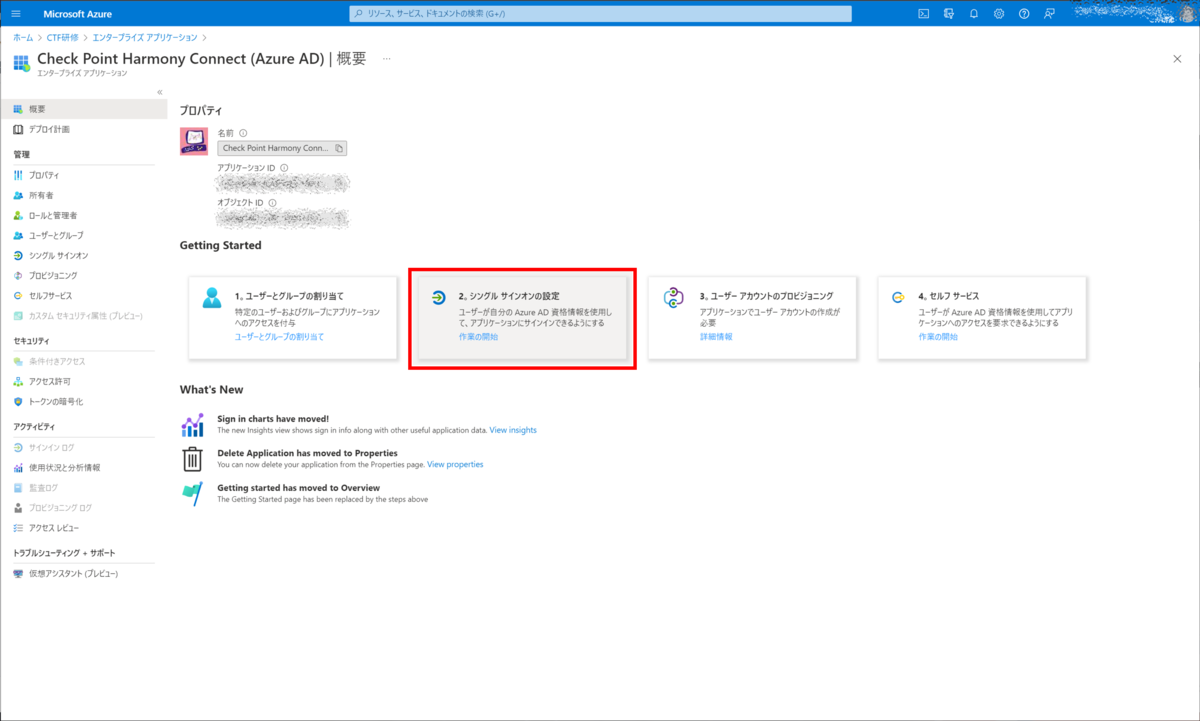Click 詳細情報 link in provisioning card

716,337
